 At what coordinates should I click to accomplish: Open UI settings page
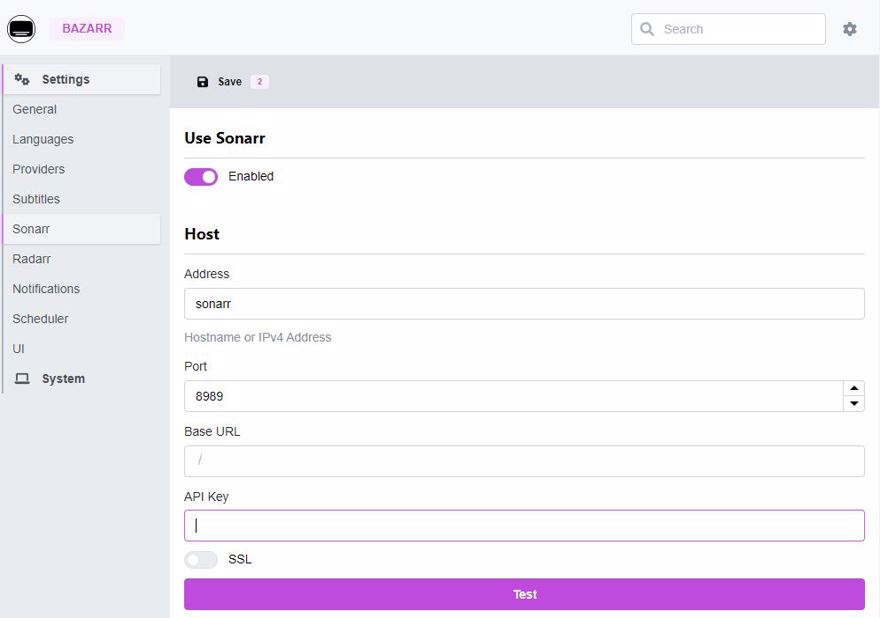[19, 349]
